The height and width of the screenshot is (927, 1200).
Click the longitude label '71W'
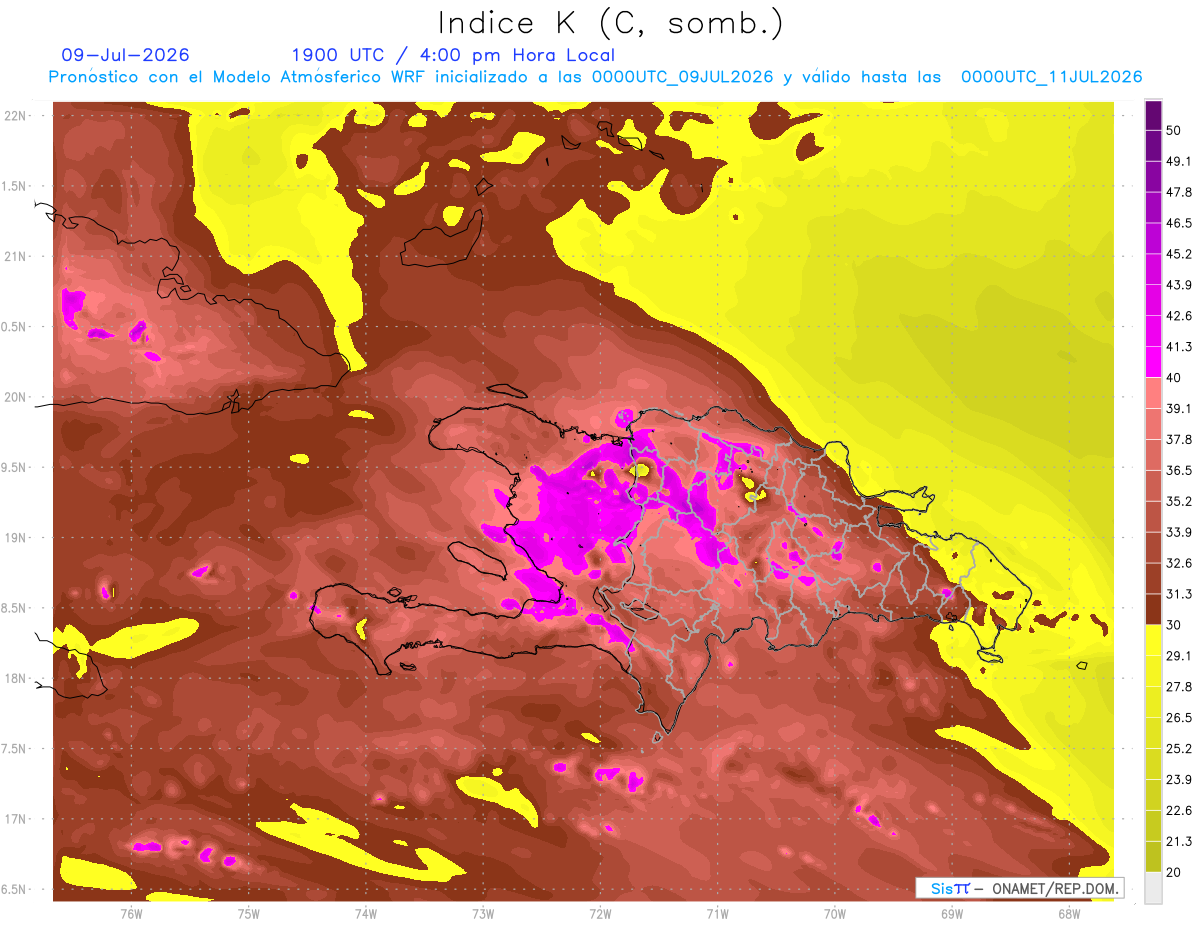(x=717, y=913)
